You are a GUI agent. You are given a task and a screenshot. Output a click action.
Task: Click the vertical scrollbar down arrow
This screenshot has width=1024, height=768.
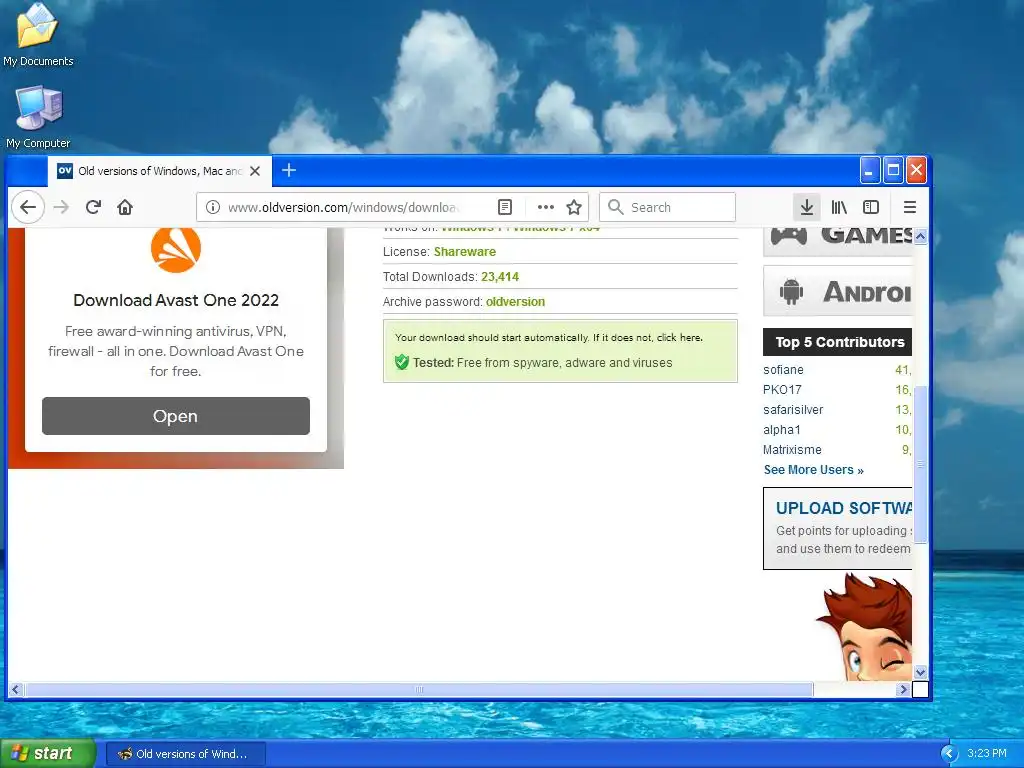920,672
